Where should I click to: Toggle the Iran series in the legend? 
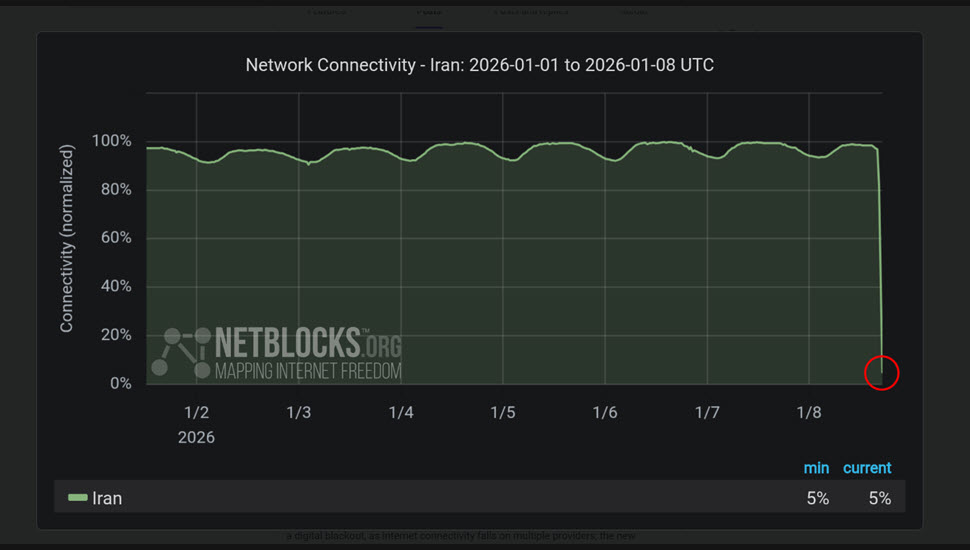107,498
